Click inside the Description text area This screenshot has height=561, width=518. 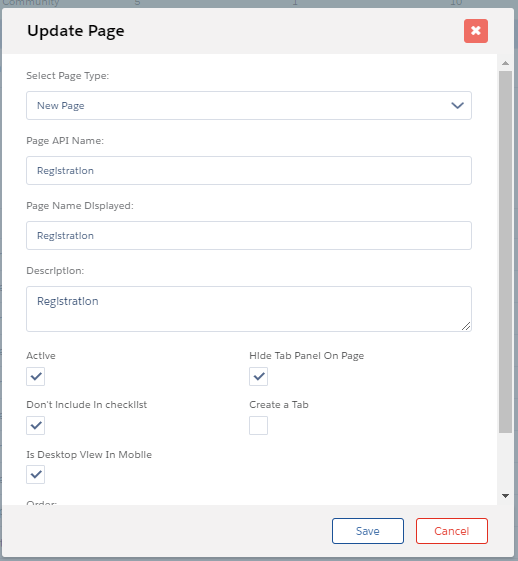click(x=249, y=309)
